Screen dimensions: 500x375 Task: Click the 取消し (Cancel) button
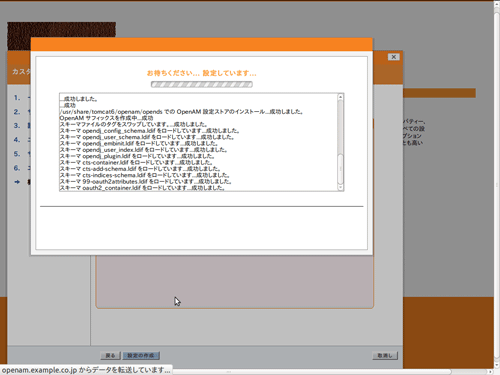pyautogui.click(x=385, y=356)
